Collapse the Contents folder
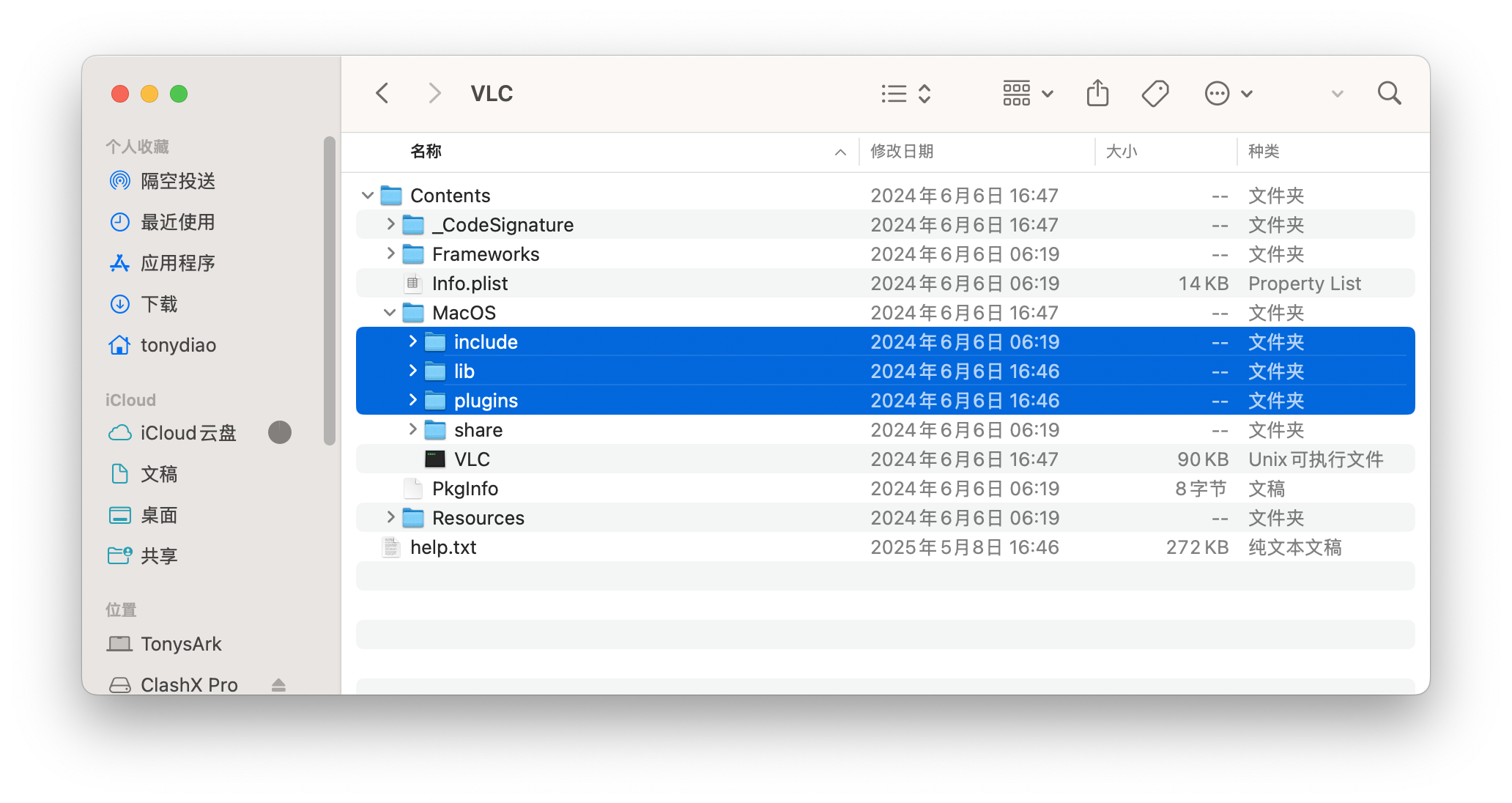This screenshot has height=803, width=1512. click(368, 196)
